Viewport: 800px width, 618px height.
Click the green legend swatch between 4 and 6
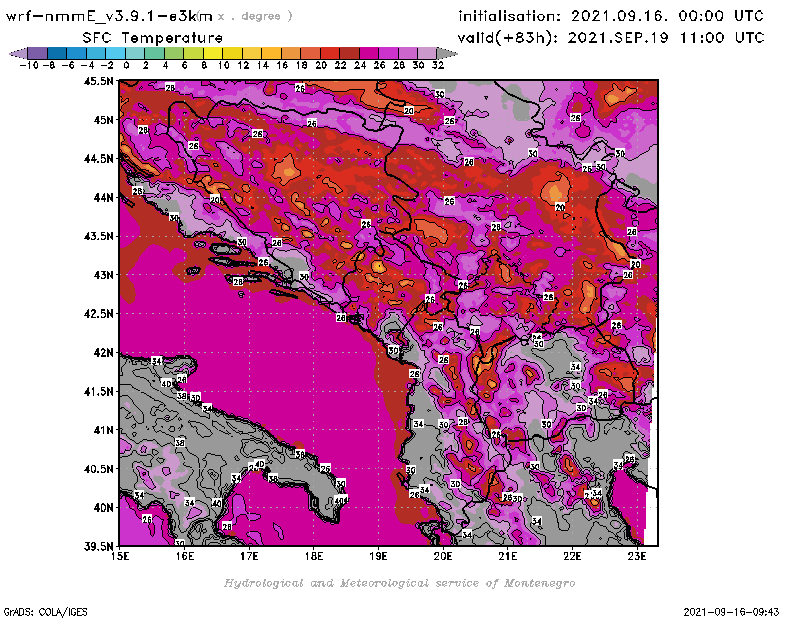click(174, 53)
